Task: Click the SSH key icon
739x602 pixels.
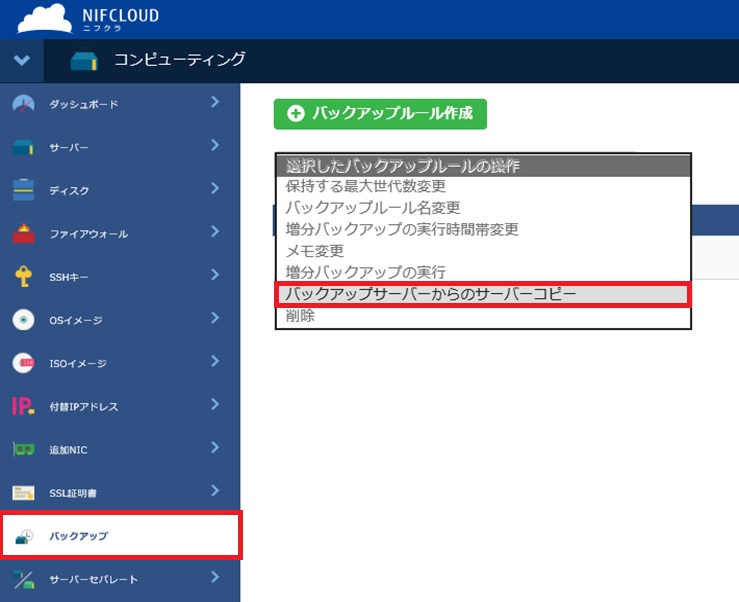Action: [x=23, y=276]
